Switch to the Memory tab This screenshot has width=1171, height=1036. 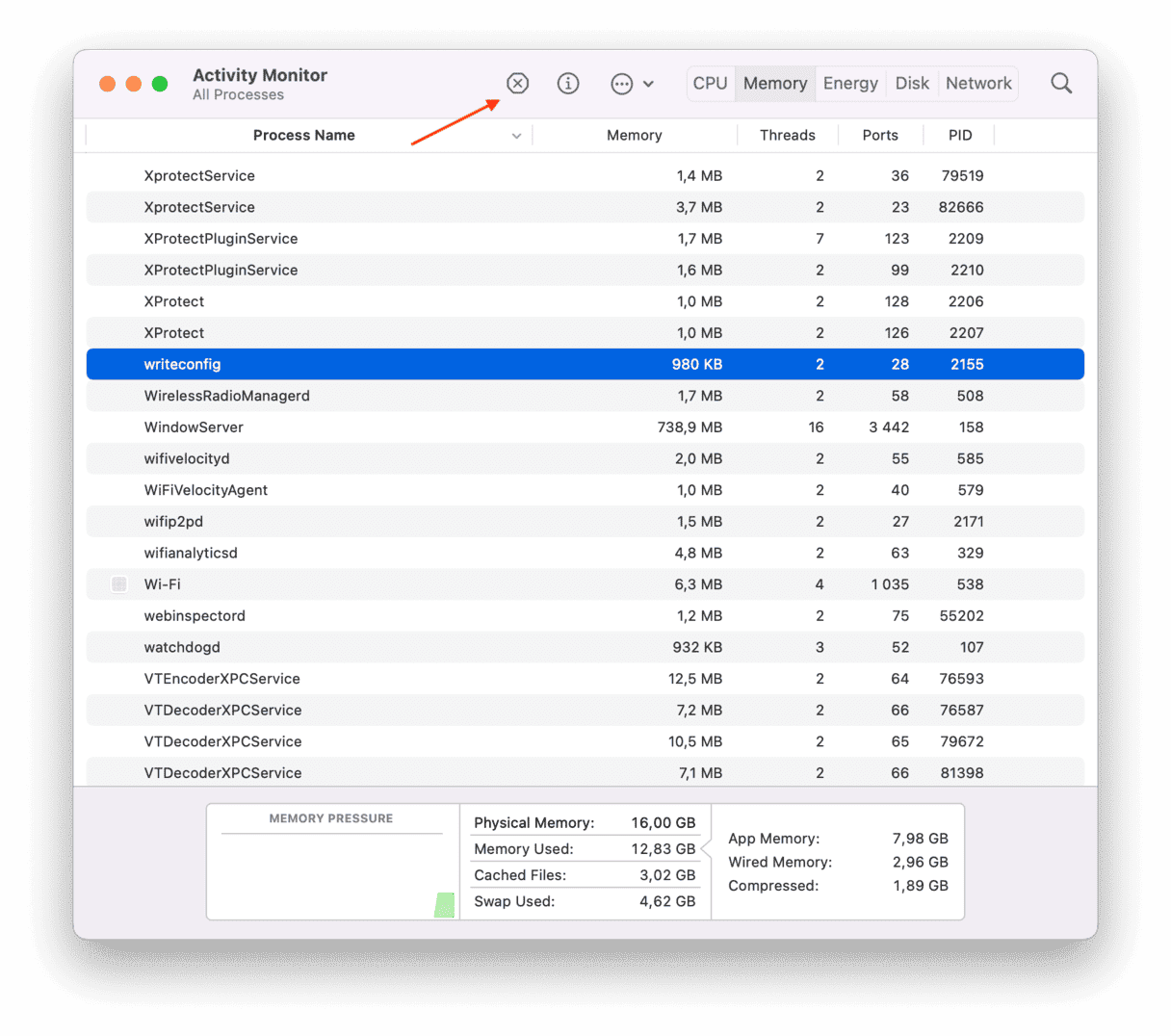[775, 84]
